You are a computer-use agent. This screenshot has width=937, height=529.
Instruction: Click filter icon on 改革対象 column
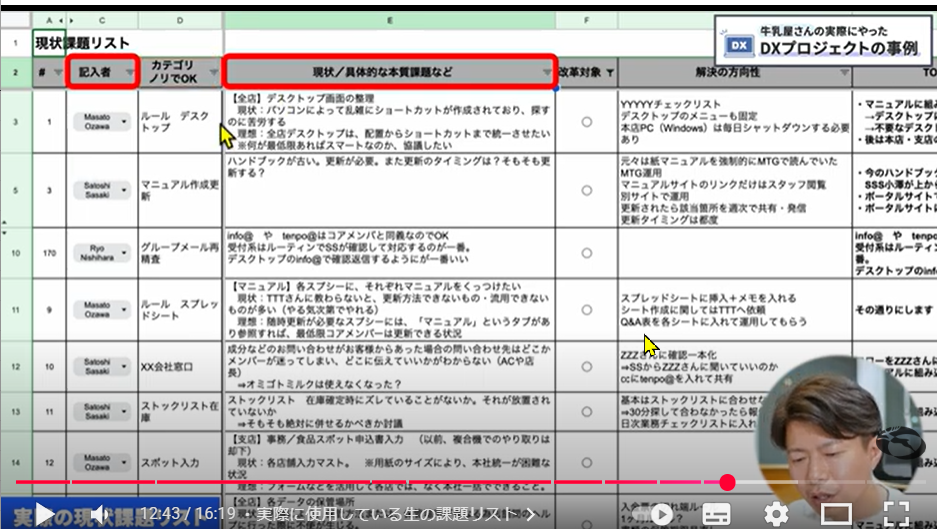point(610,73)
